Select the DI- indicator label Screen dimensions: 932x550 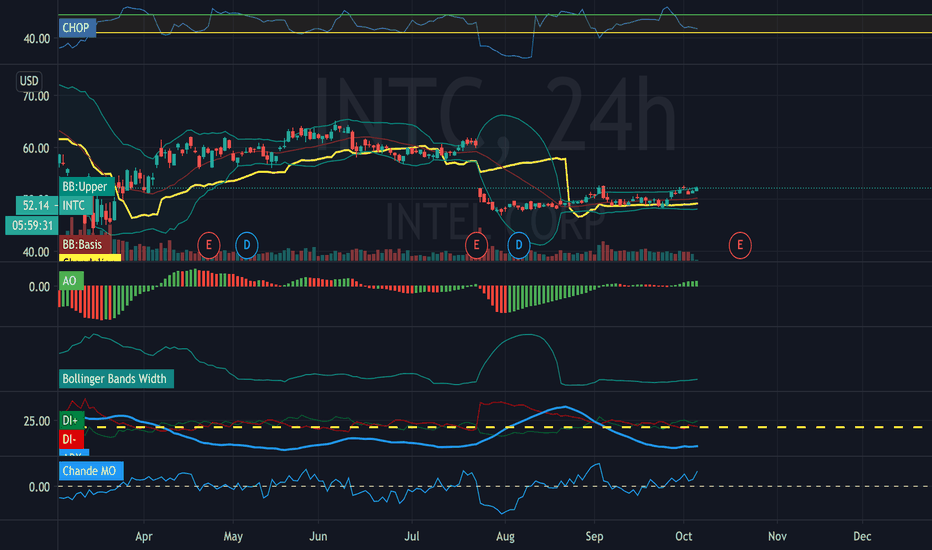coord(70,439)
